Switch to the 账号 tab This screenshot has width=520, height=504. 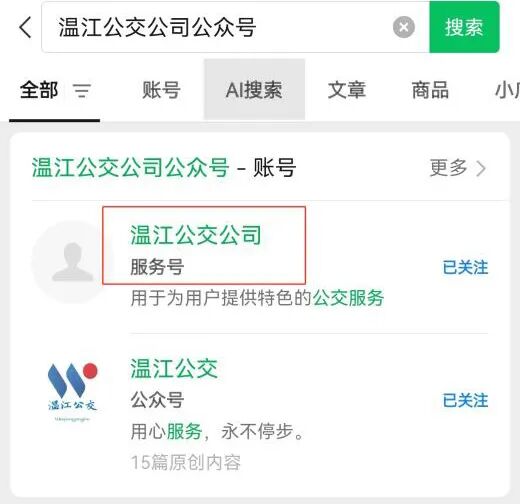(x=161, y=90)
